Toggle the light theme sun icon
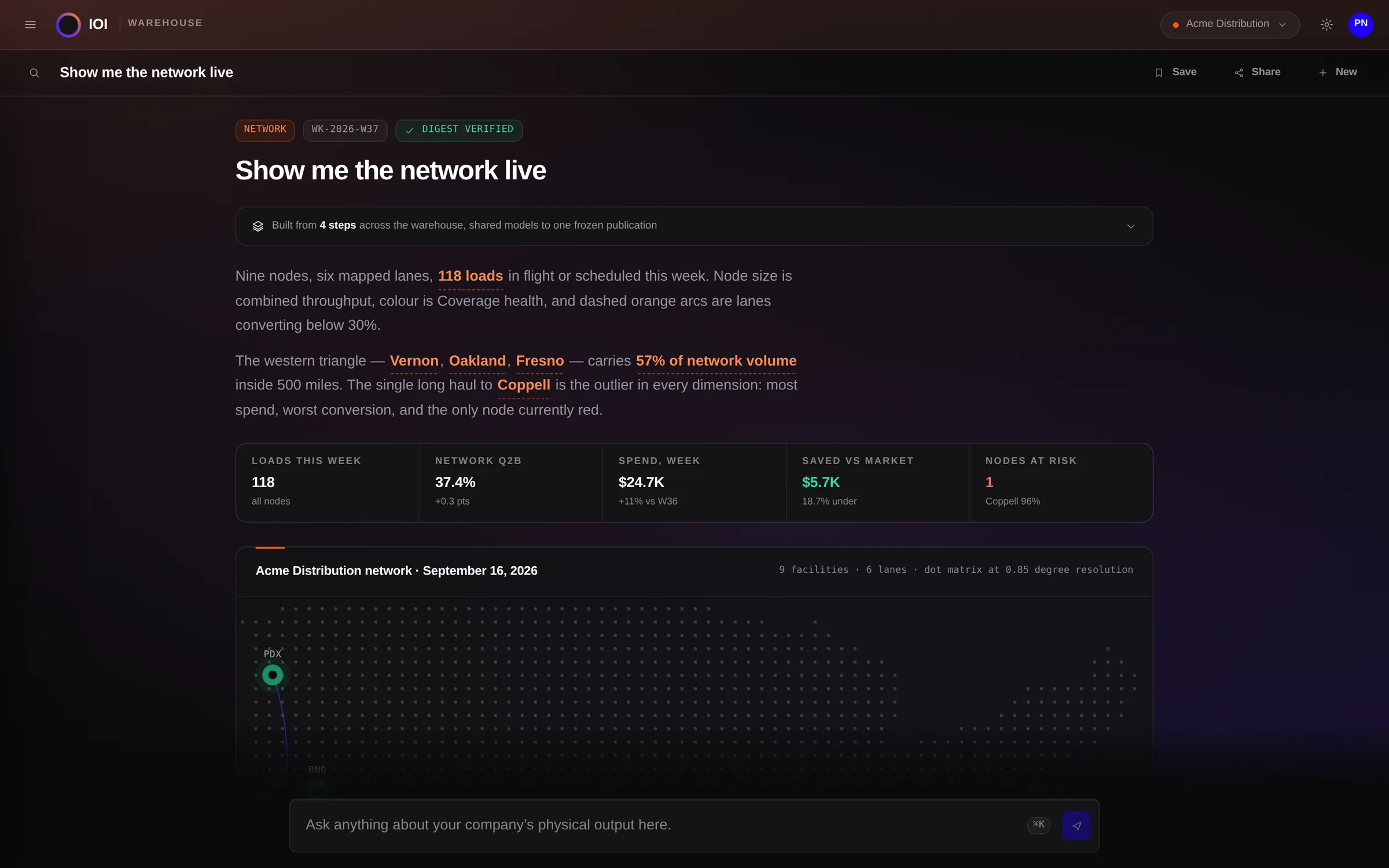 [x=1326, y=24]
